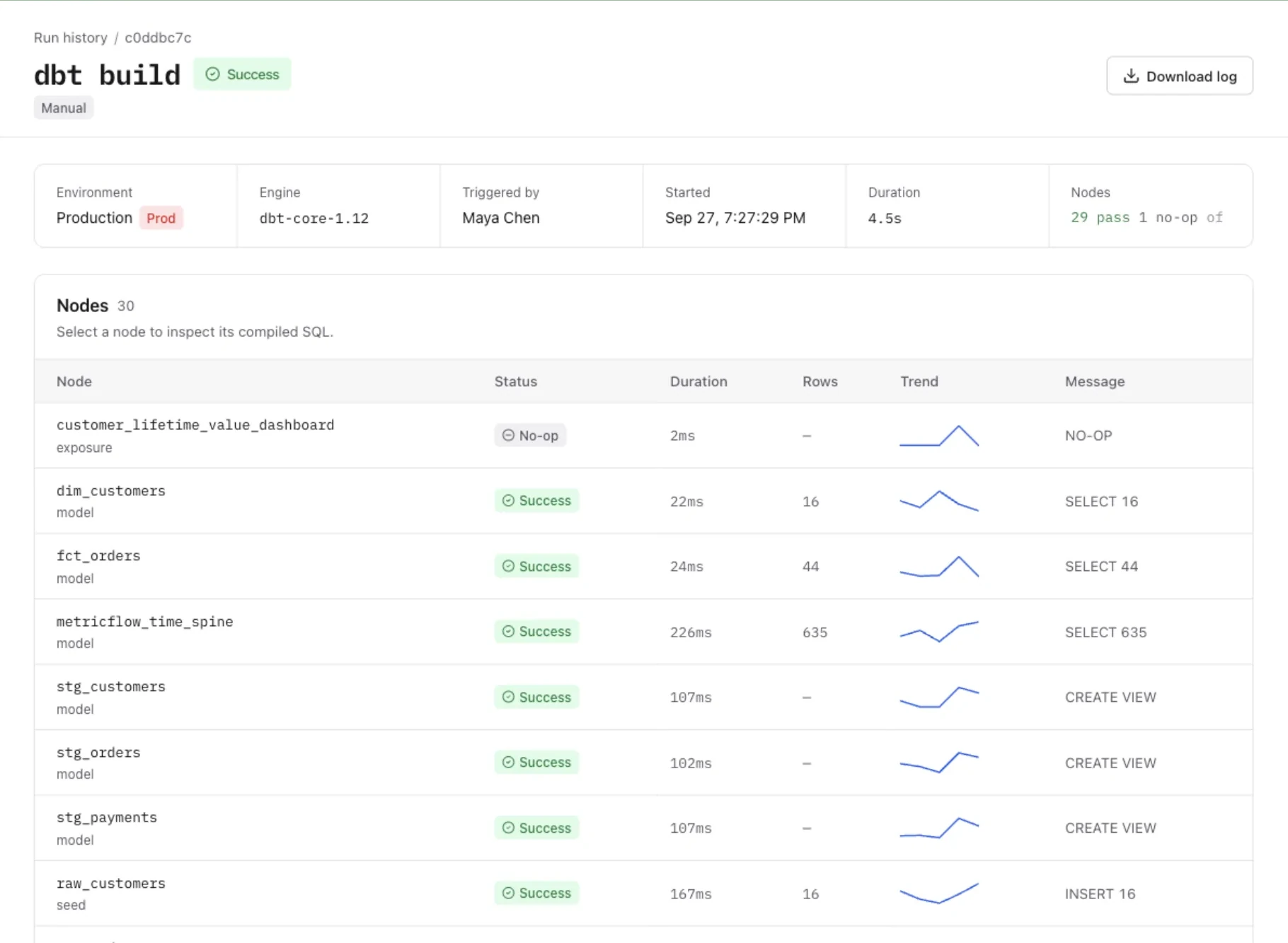The height and width of the screenshot is (943, 1288).
Task: Click the SELECT 44 message
Action: click(x=1101, y=566)
